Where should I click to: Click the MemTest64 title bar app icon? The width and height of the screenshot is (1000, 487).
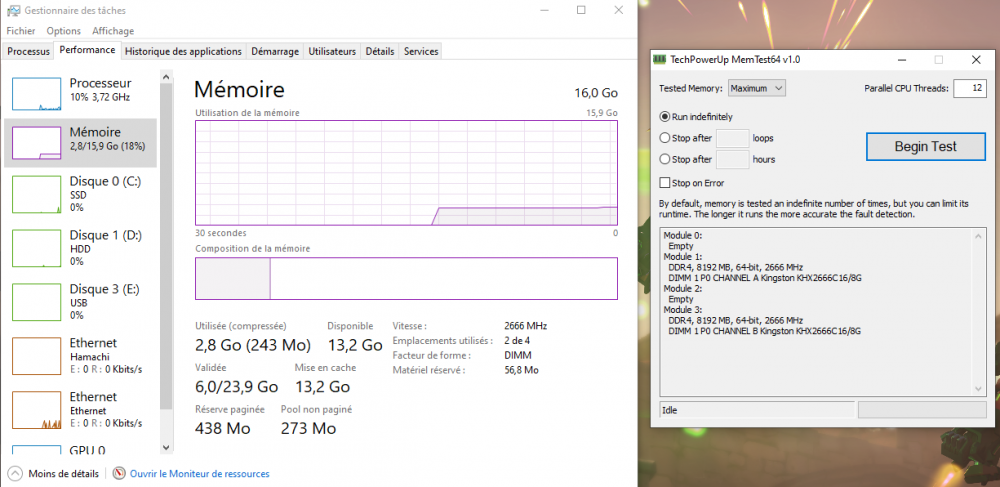coord(659,60)
